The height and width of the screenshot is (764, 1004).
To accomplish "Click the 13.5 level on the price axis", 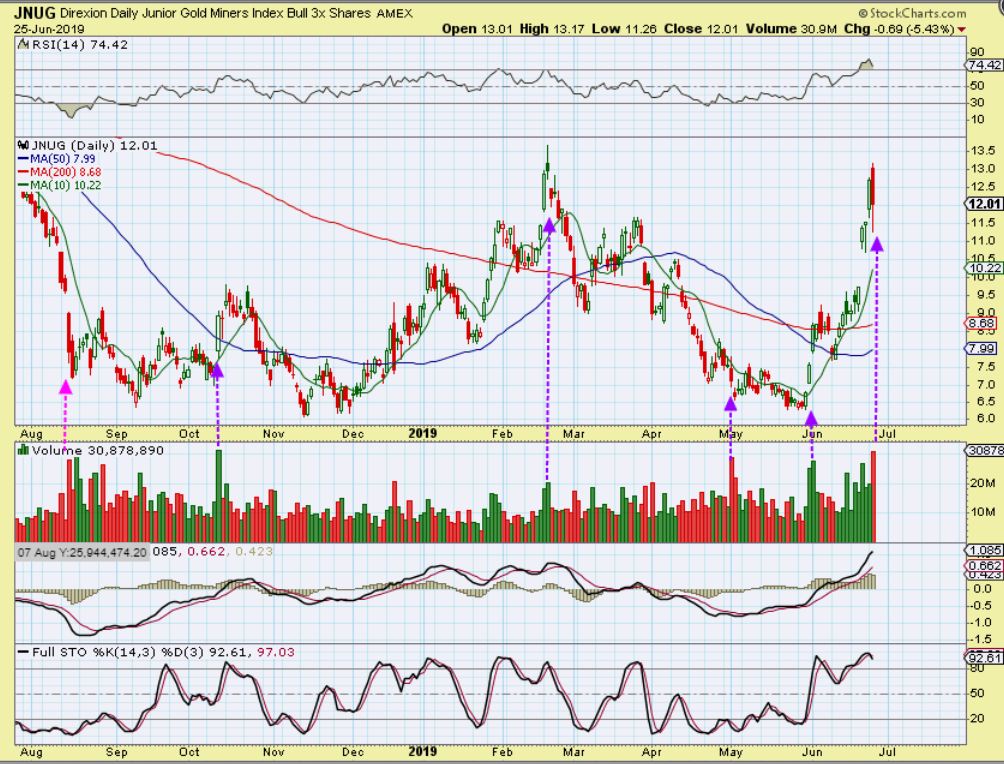I will click(982, 151).
